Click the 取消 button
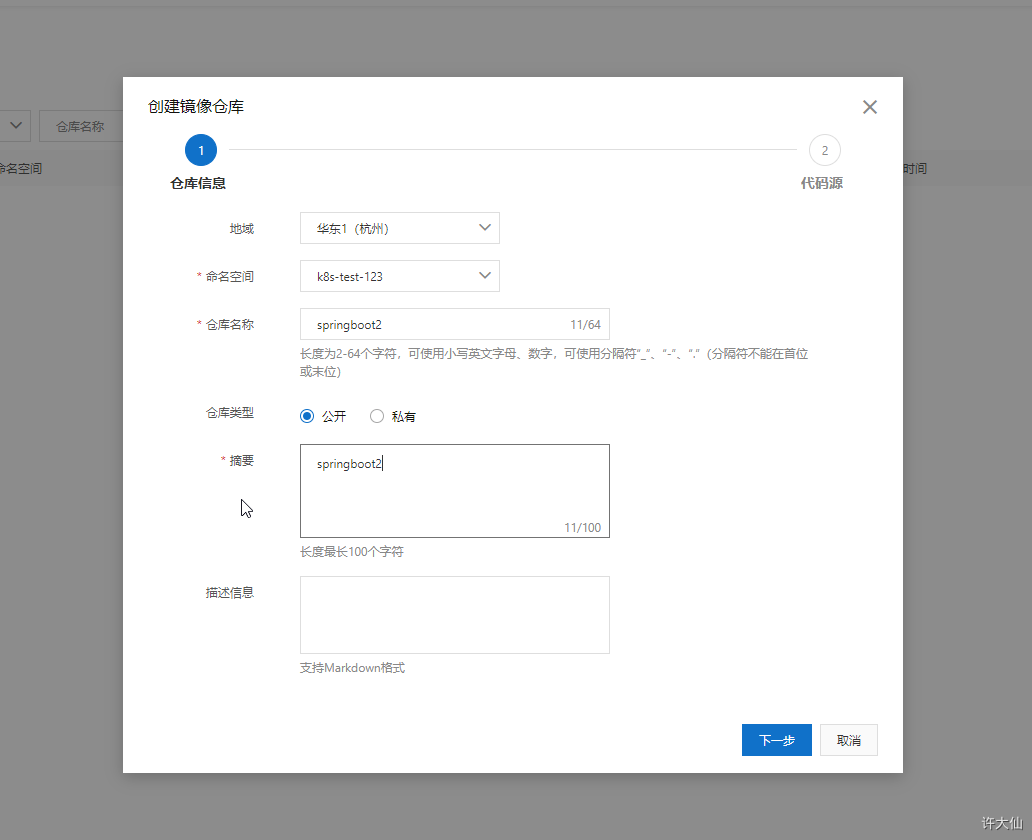Image resolution: width=1032 pixels, height=840 pixels. click(848, 740)
